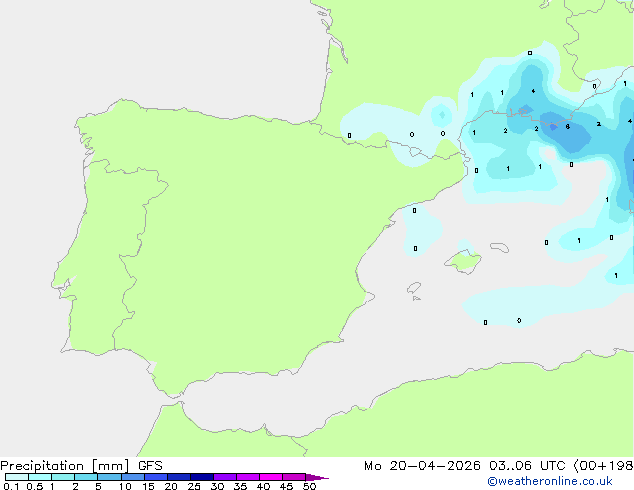The image size is (634, 490).
Task: Select the 2–5 mm legend color
Action: pyautogui.click(x=86, y=477)
